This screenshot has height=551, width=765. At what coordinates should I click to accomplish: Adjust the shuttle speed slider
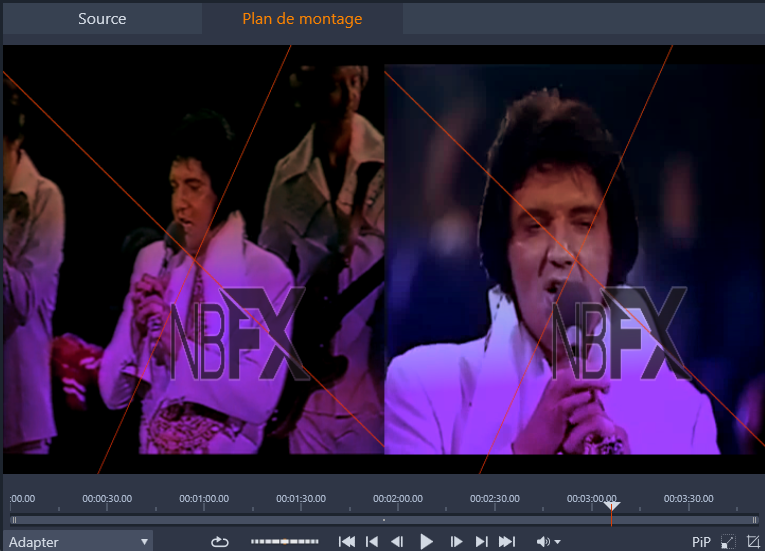tap(284, 541)
